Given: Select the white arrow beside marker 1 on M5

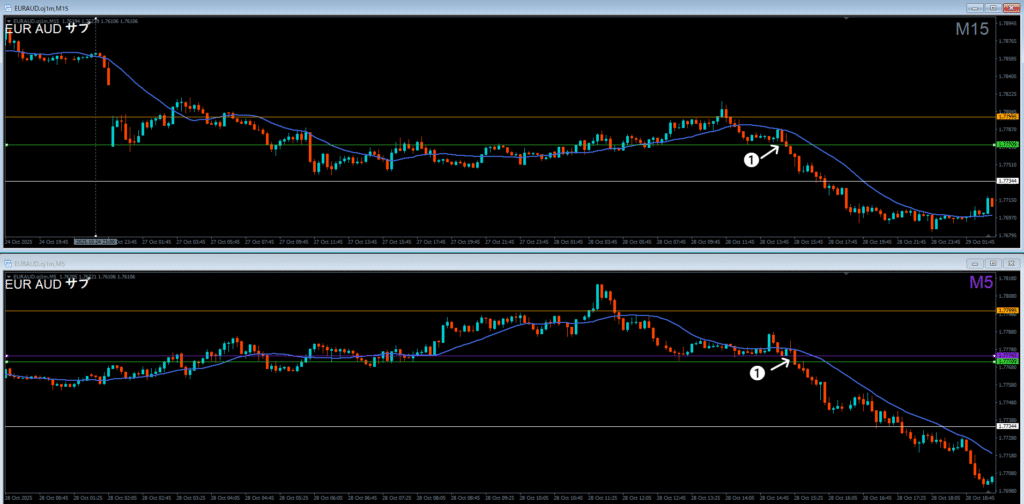Looking at the screenshot, I should [x=779, y=364].
